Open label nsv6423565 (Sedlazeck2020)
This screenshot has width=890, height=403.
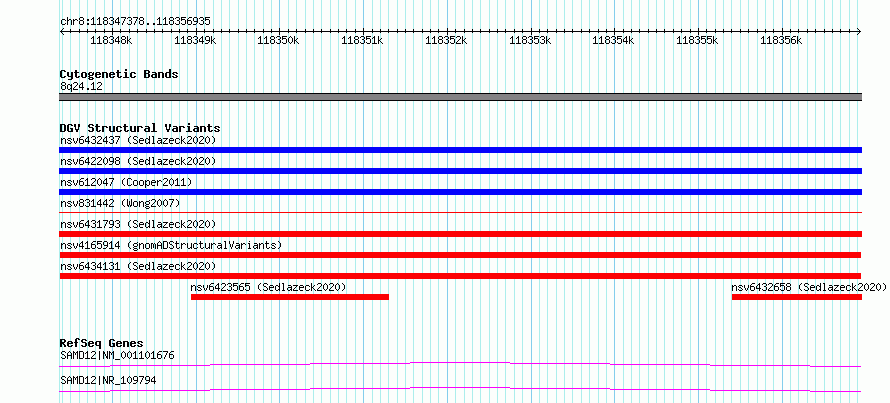268,287
